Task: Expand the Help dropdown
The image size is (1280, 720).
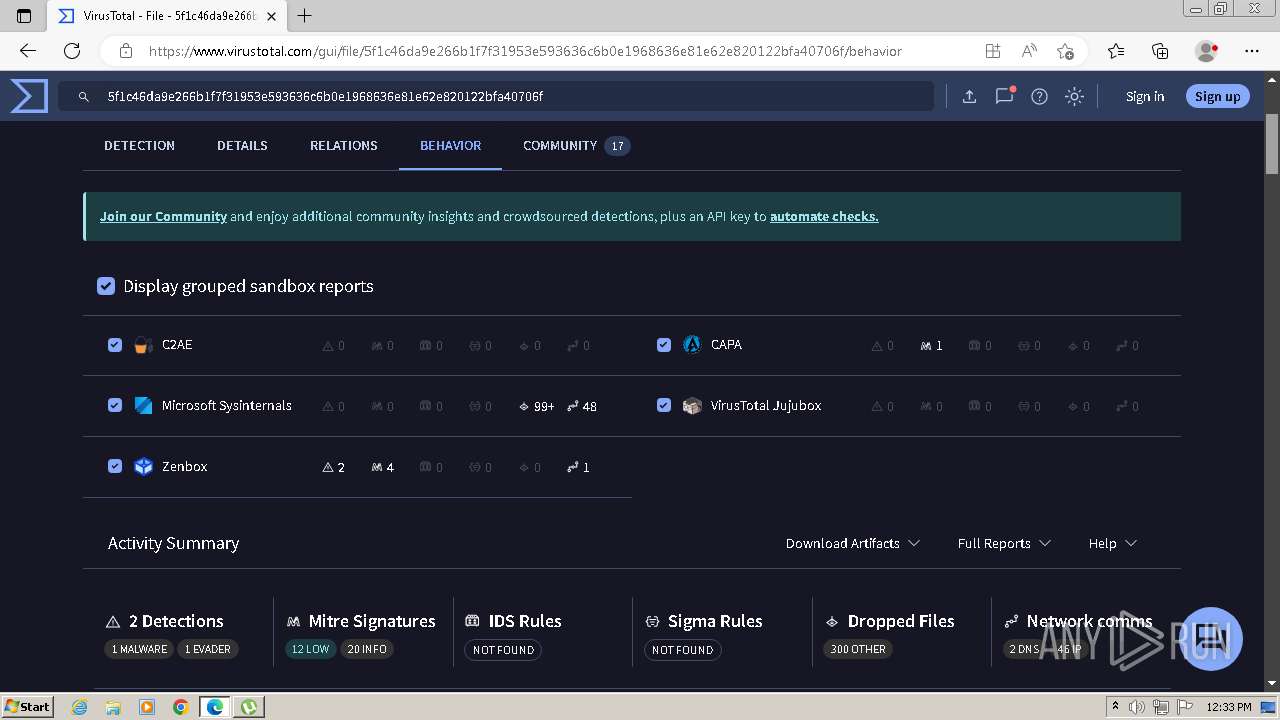Action: click(x=1112, y=543)
